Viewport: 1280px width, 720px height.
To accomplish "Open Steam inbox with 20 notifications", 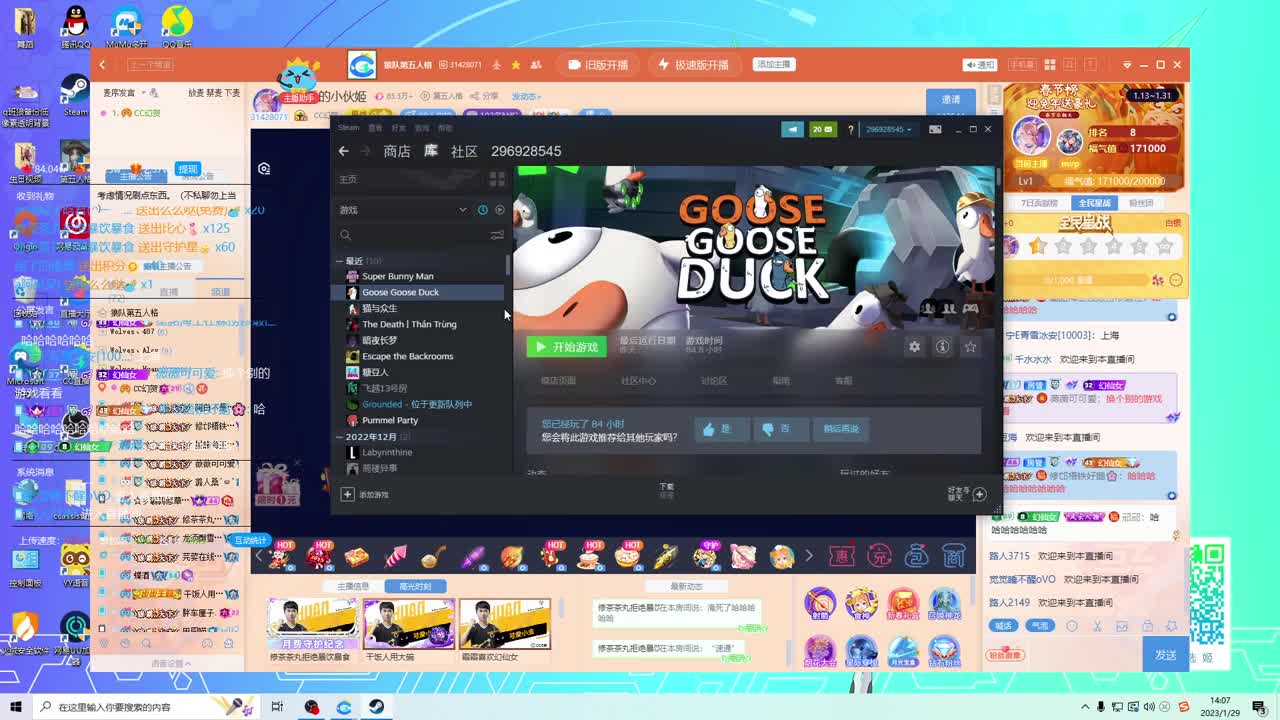I will (823, 129).
